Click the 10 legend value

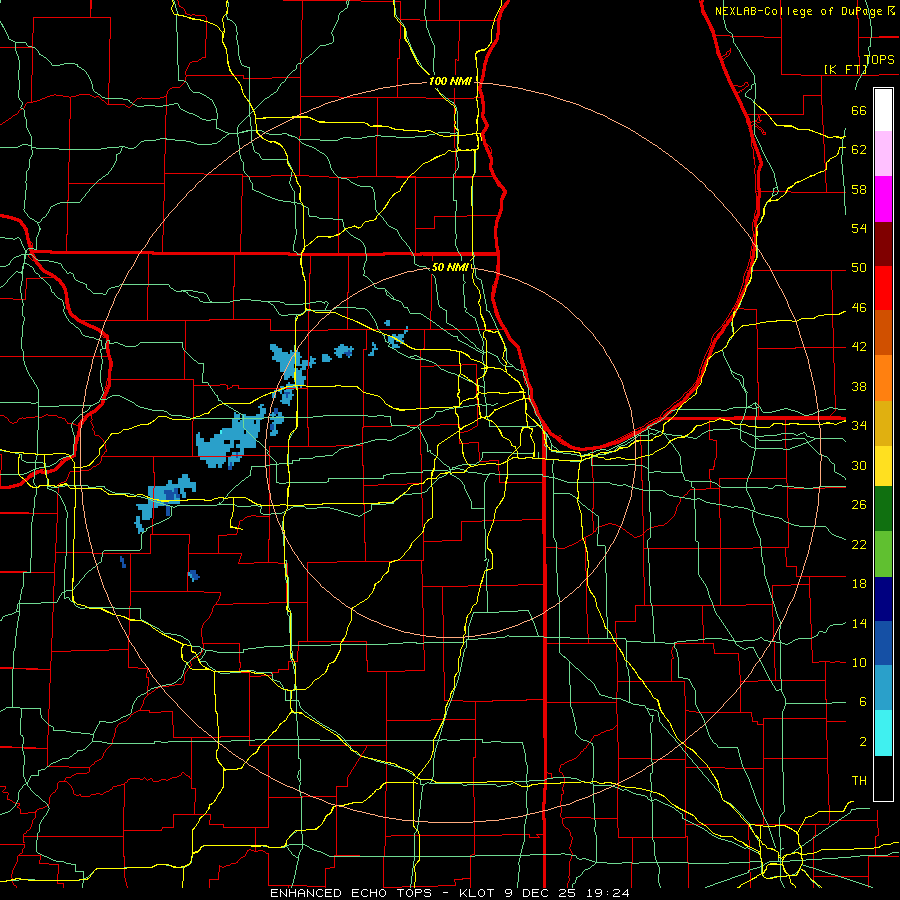click(x=859, y=663)
